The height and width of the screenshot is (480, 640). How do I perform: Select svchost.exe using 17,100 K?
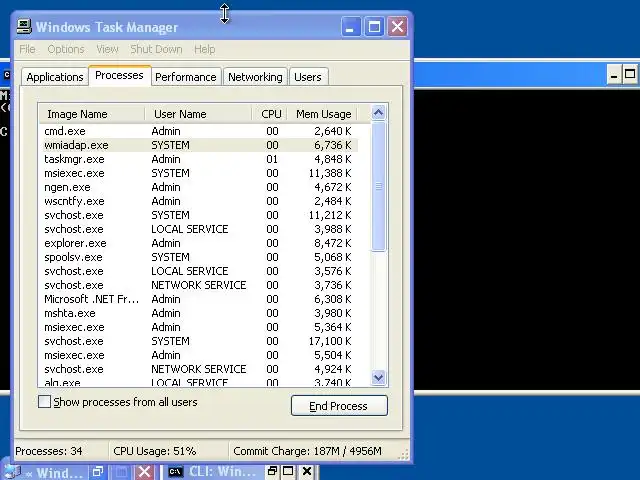[x=199, y=341]
